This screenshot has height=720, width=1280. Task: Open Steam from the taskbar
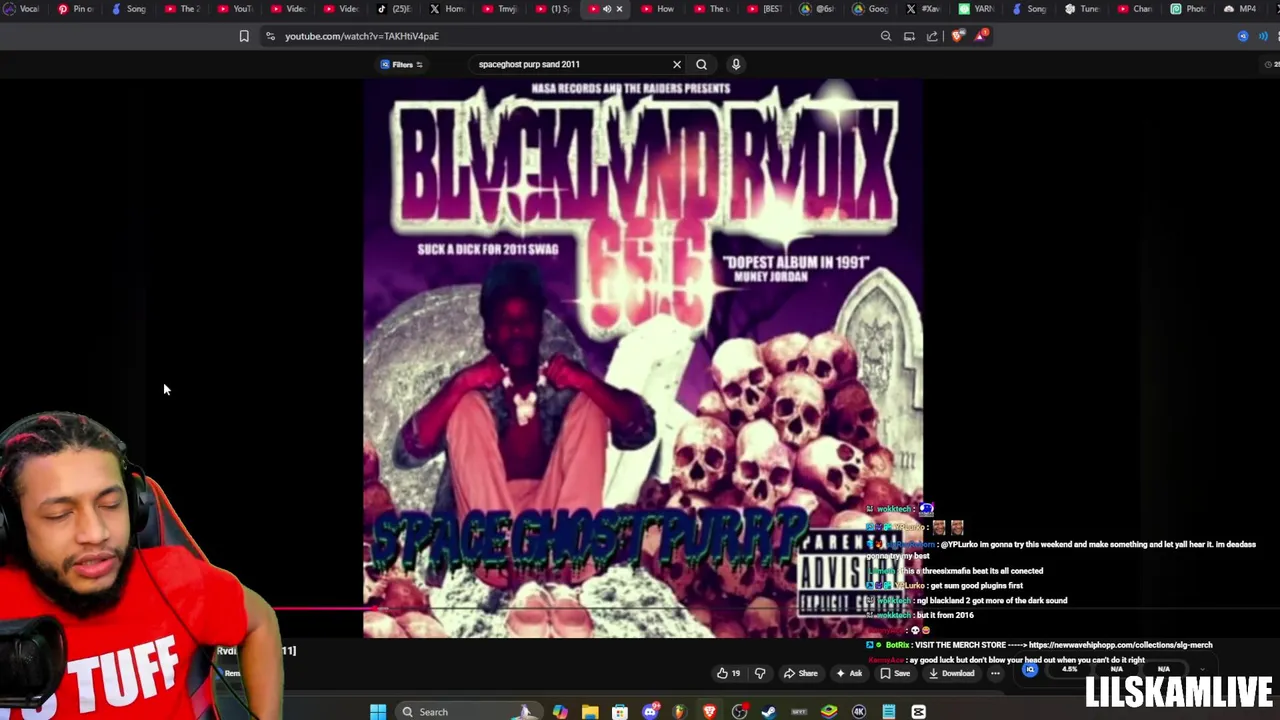[x=769, y=712]
